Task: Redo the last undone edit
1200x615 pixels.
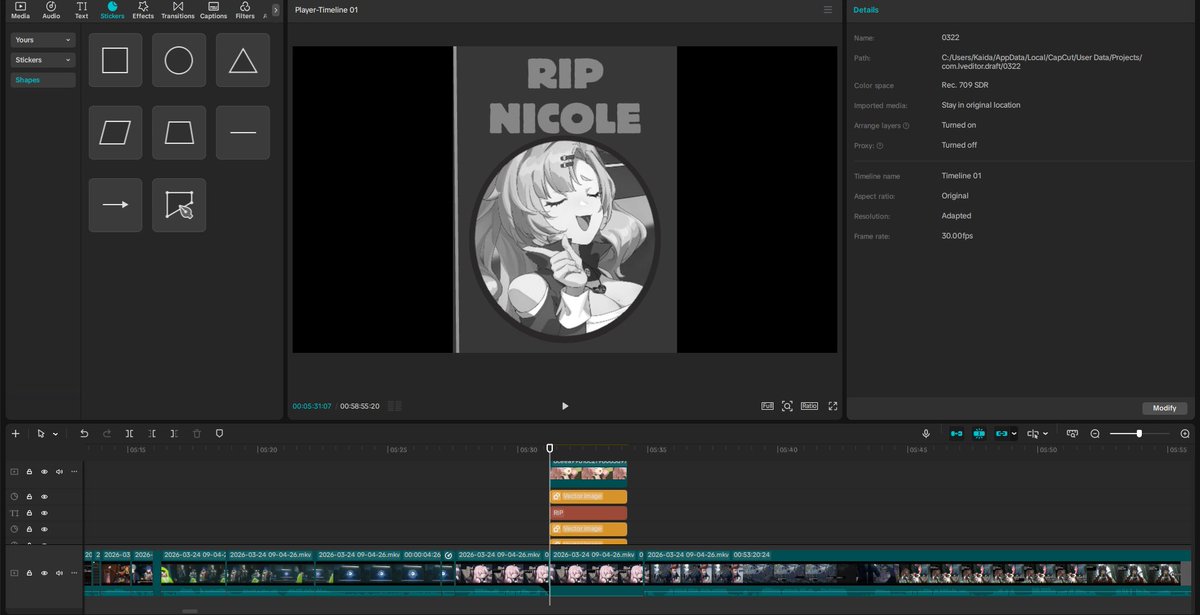Action: pos(106,434)
